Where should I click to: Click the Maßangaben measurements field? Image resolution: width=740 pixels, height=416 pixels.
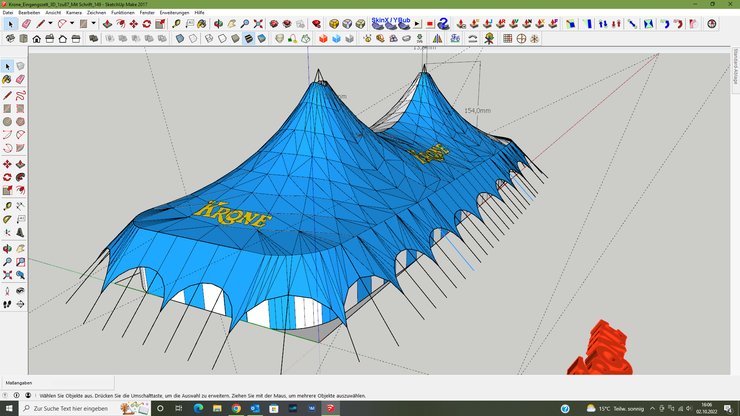tap(58, 383)
